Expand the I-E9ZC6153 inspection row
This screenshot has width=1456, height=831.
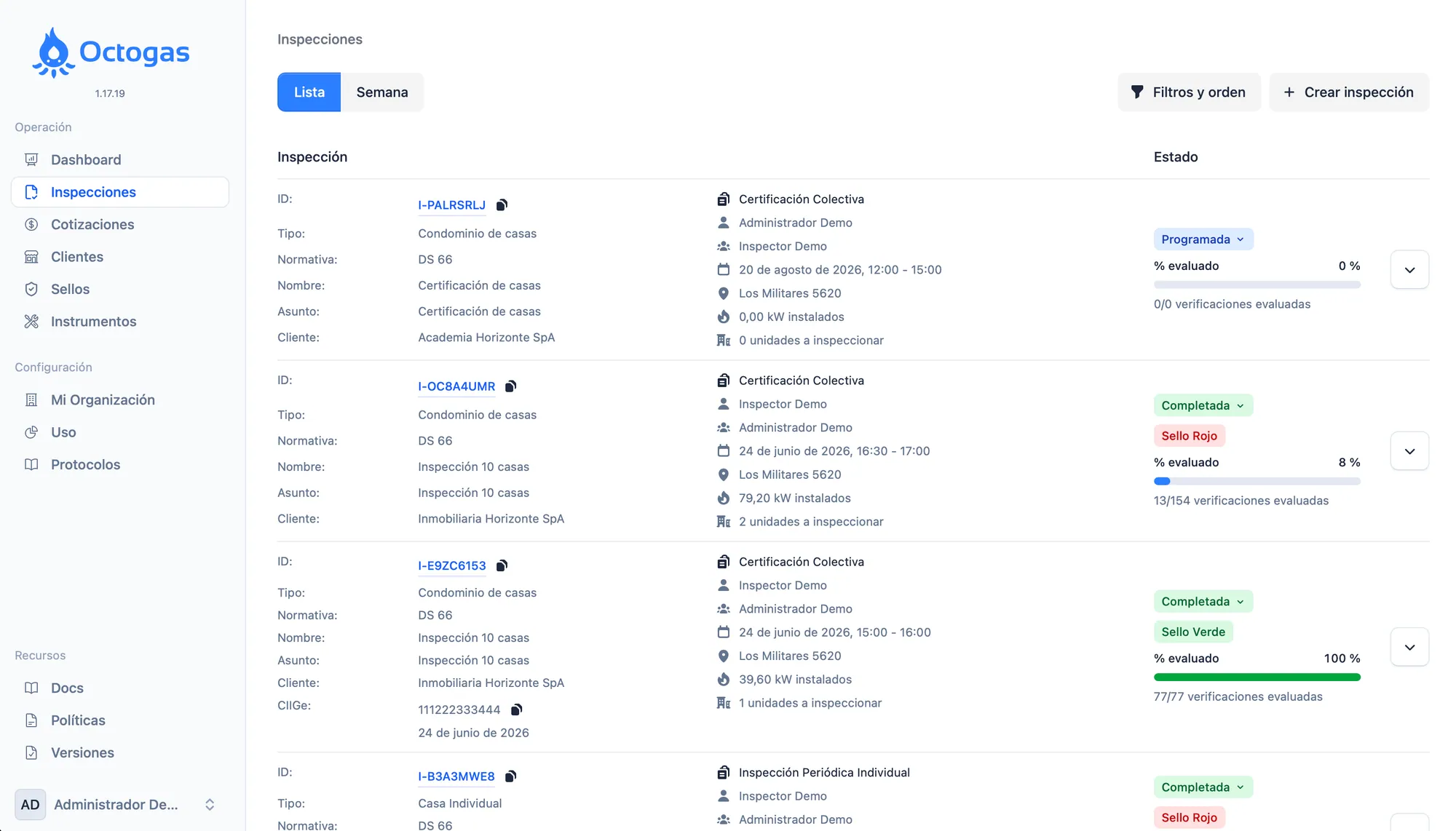click(1409, 647)
